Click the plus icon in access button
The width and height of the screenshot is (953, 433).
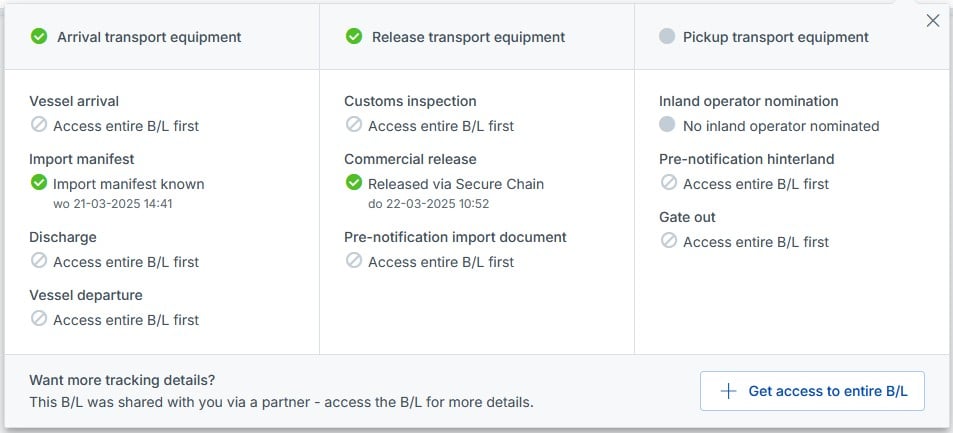(x=728, y=391)
